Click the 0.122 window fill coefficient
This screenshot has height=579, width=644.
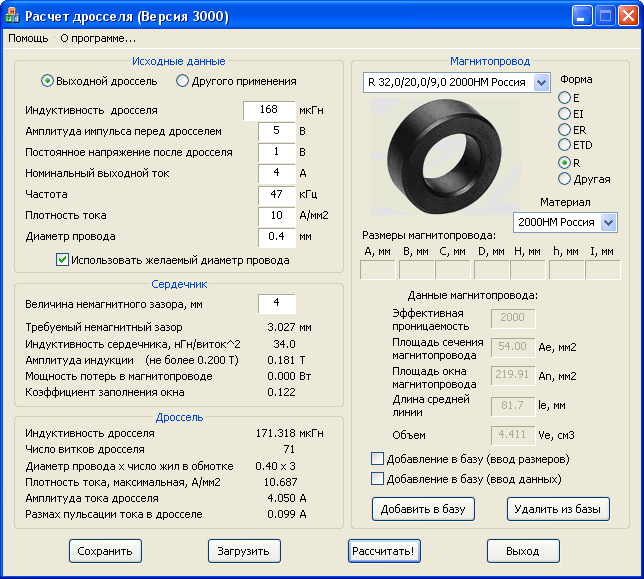tap(281, 392)
